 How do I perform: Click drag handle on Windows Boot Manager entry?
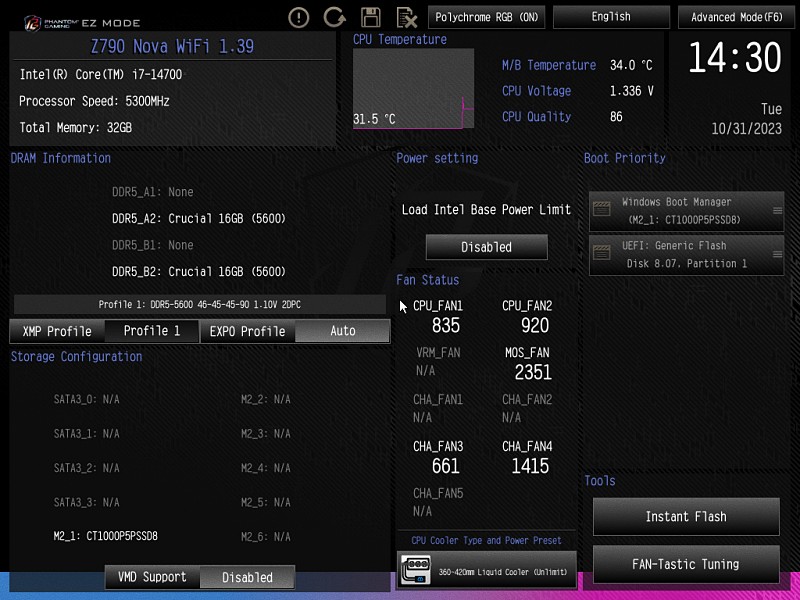[777, 210]
